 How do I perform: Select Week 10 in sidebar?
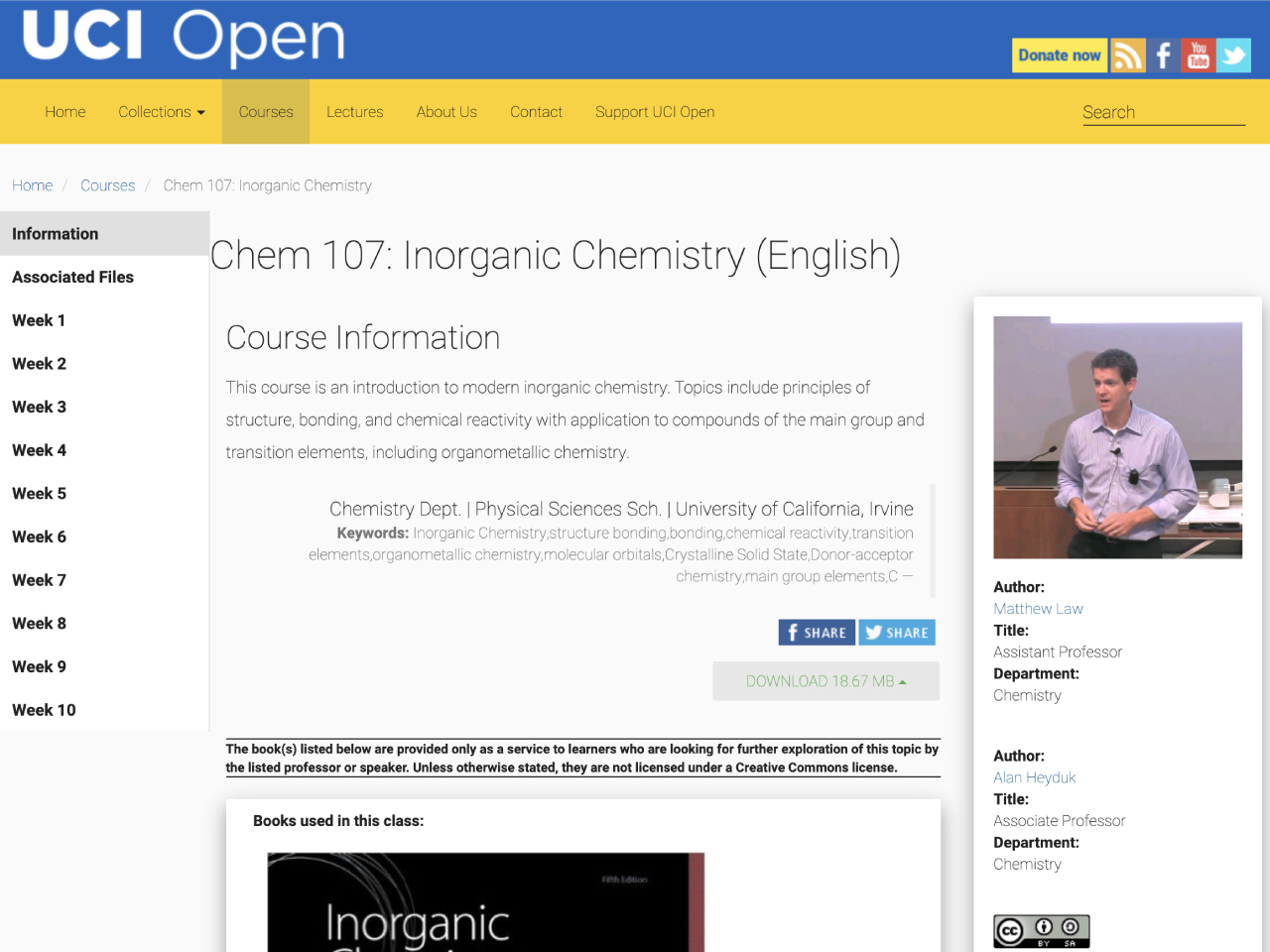[104, 710]
